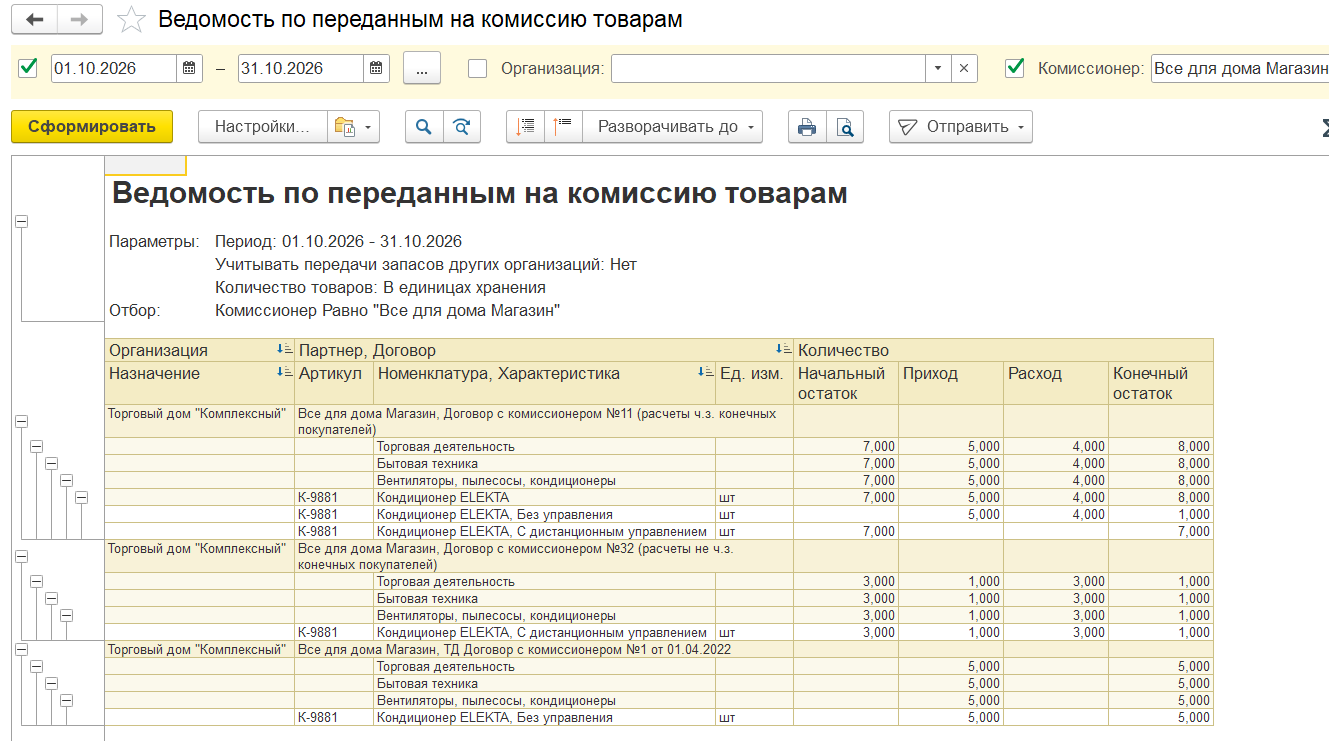Toggle the period filter checkbox

[x=28, y=68]
